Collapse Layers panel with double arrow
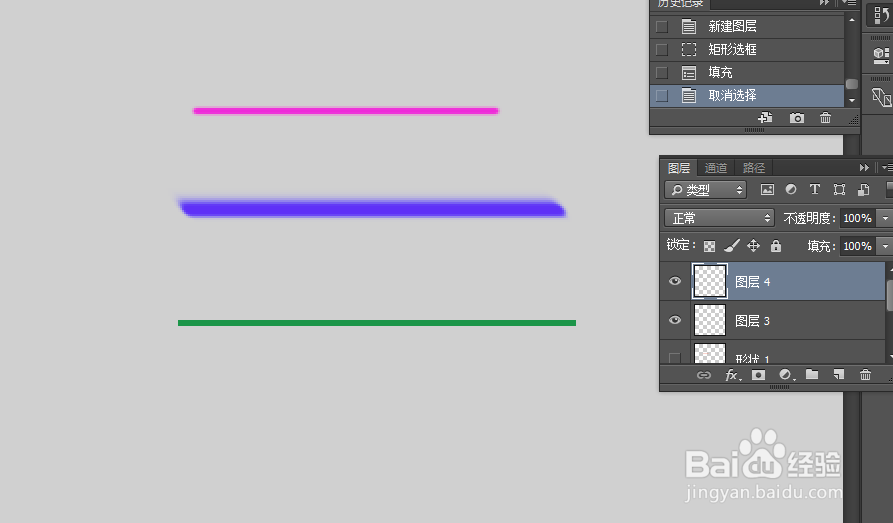Screen dimensions: 893x523 click(864, 167)
